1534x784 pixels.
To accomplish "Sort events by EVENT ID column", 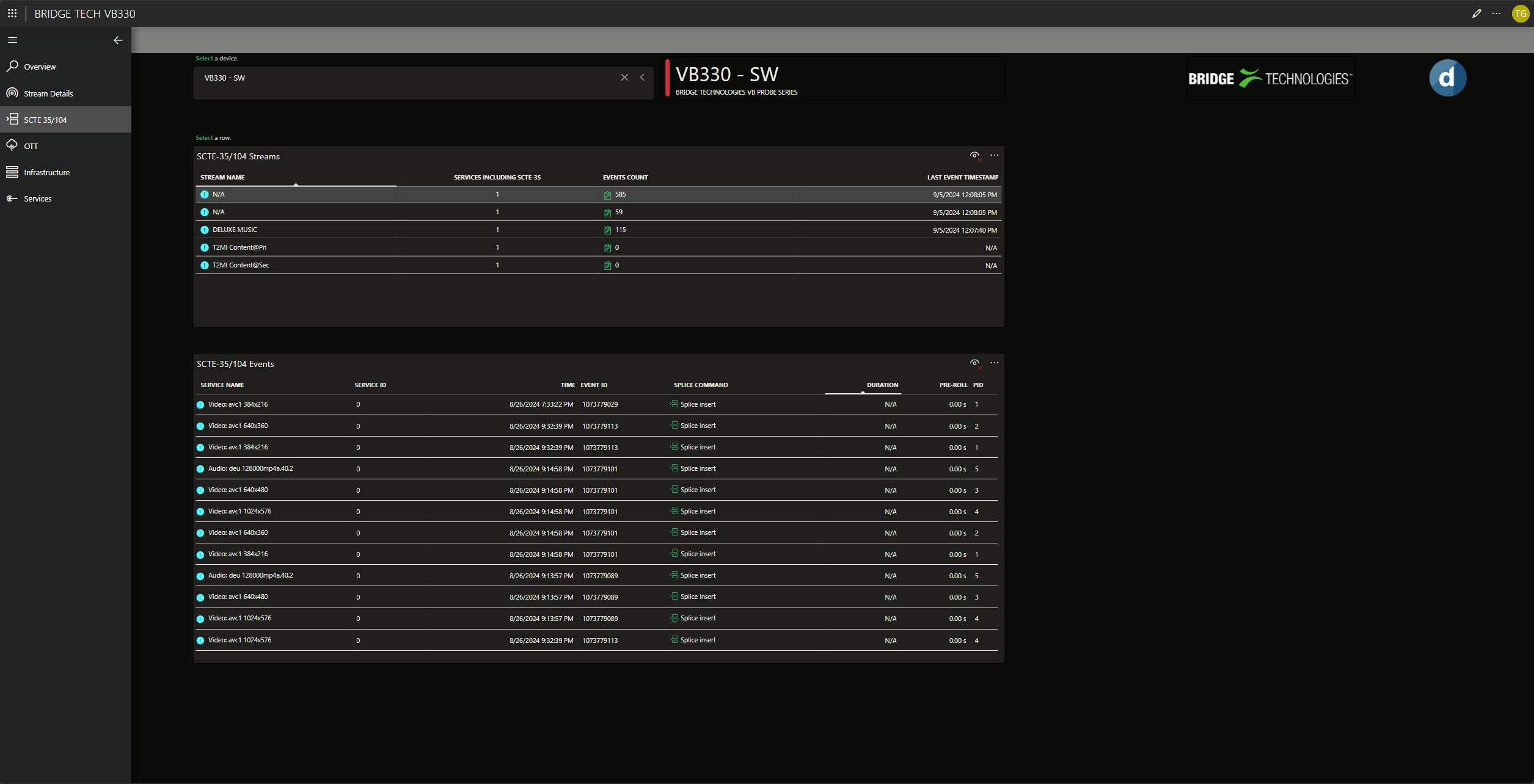I will coord(594,385).
